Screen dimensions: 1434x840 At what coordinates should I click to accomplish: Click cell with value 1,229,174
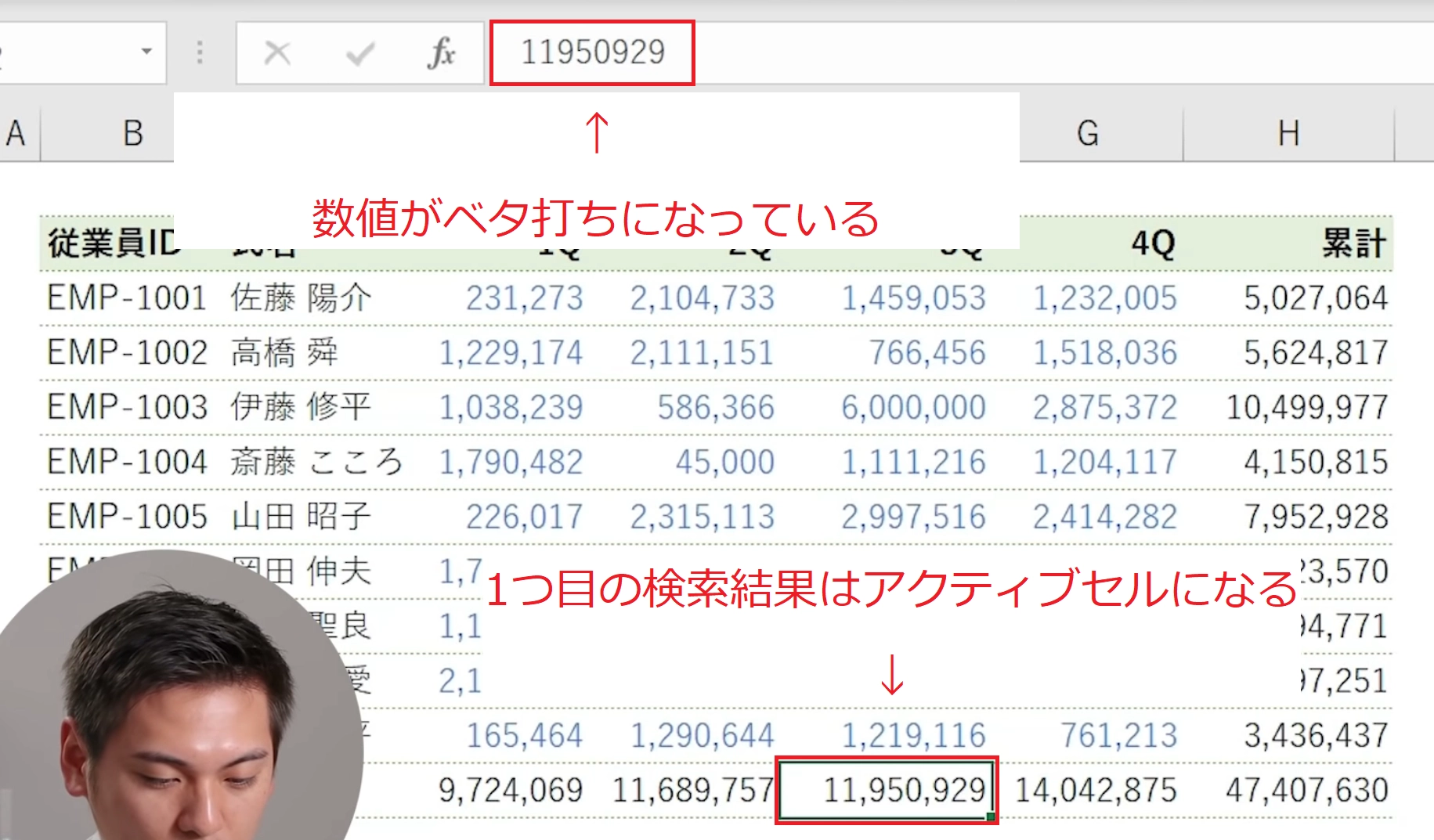coord(511,353)
